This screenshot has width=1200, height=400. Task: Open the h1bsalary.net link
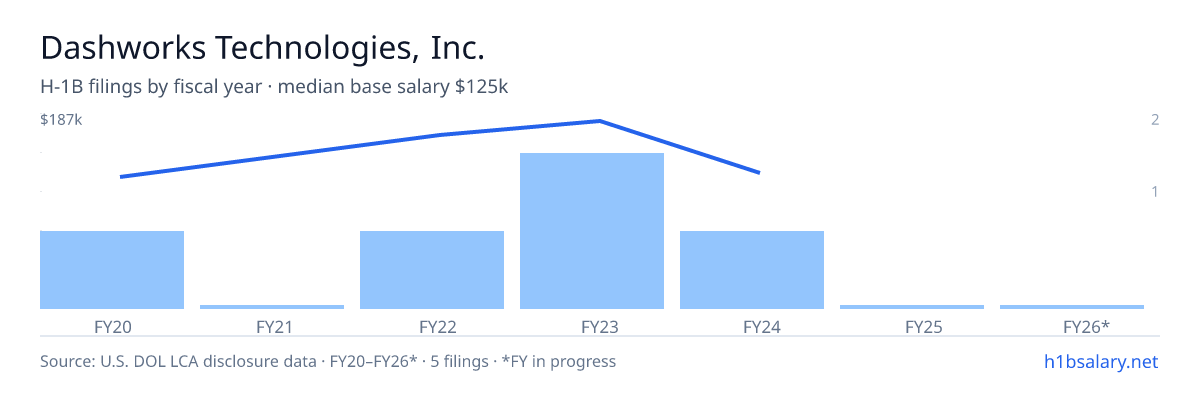1100,361
